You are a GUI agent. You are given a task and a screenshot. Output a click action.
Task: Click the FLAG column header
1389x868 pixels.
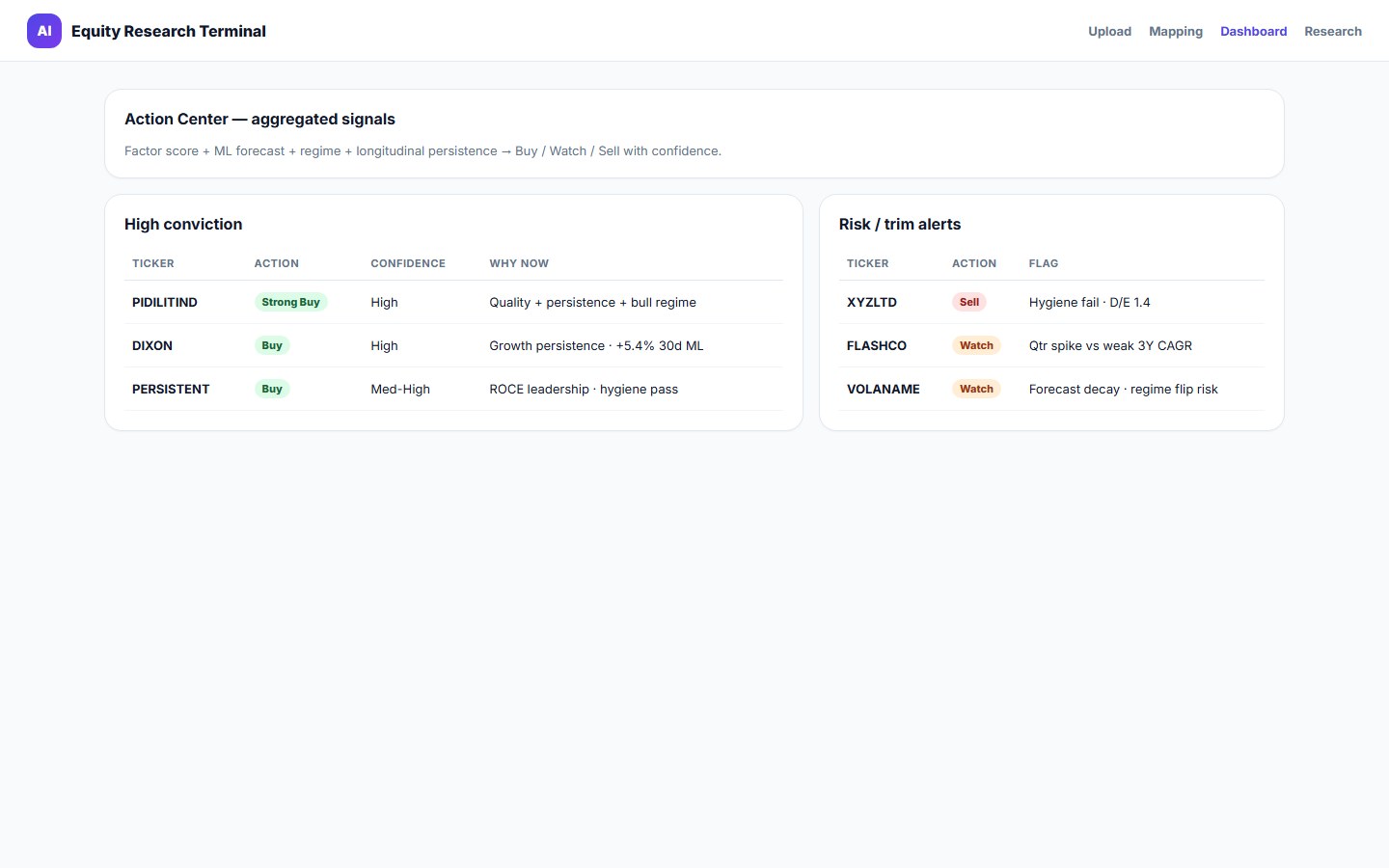pyautogui.click(x=1044, y=263)
